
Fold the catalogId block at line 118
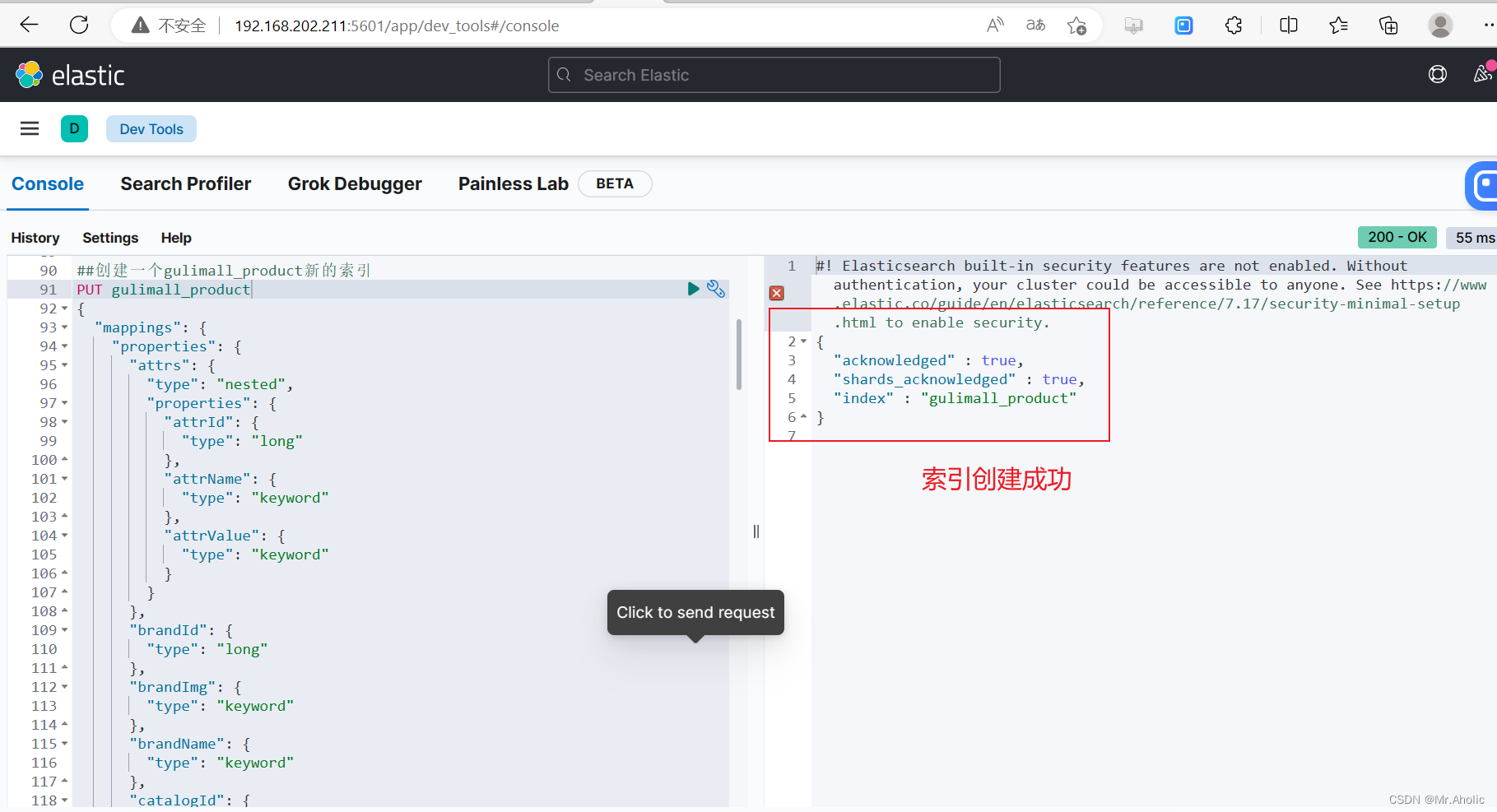[x=65, y=800]
